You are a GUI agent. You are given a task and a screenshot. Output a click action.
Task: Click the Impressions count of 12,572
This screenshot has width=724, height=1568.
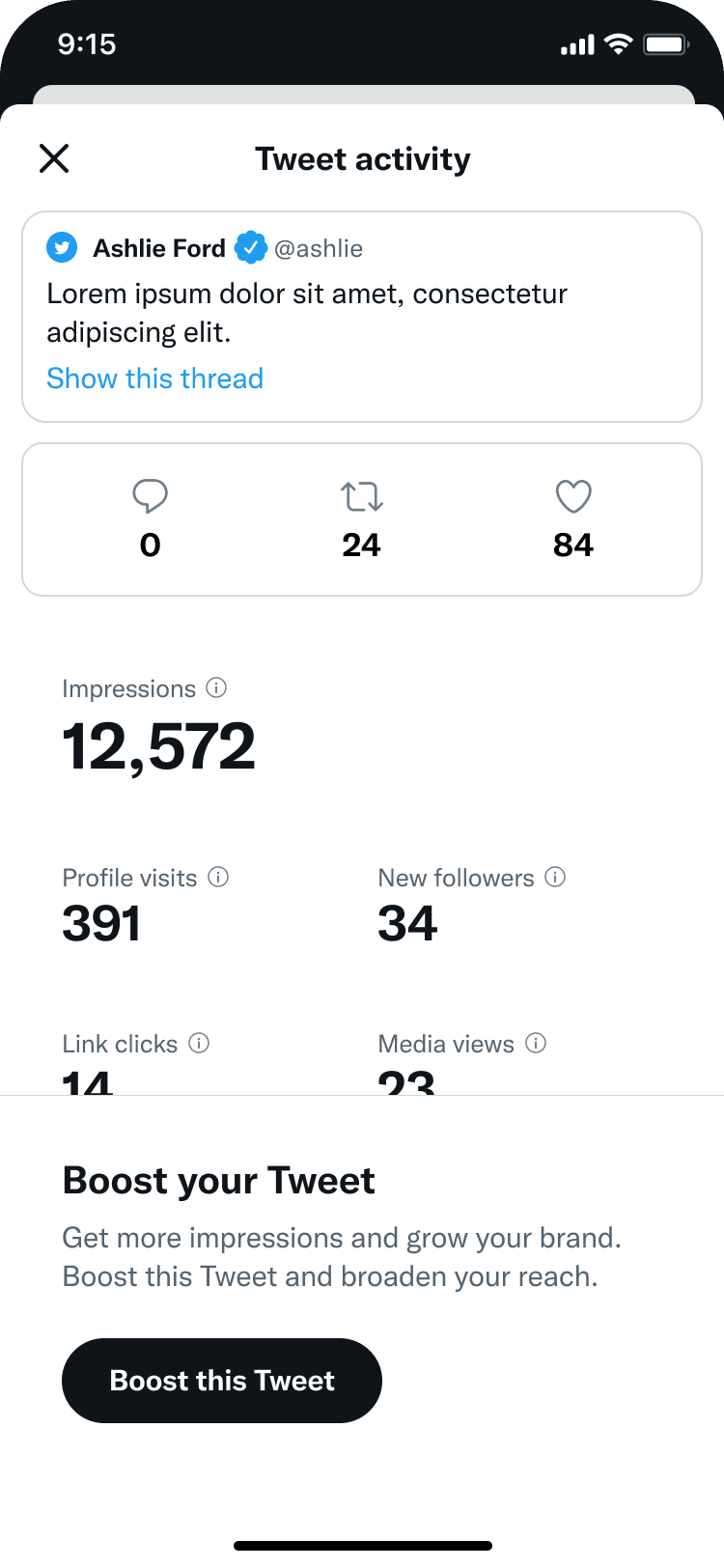(x=158, y=742)
